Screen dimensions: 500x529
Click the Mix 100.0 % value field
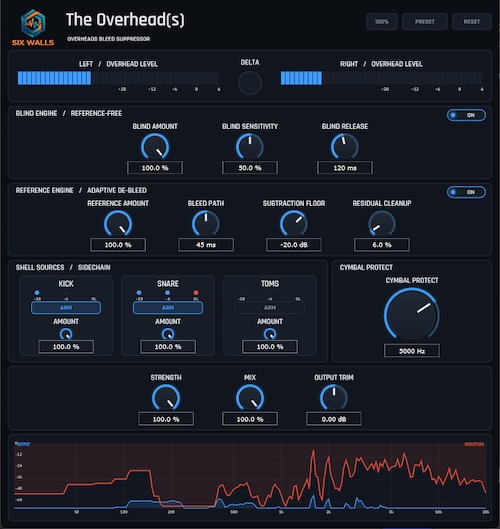pyautogui.click(x=250, y=419)
